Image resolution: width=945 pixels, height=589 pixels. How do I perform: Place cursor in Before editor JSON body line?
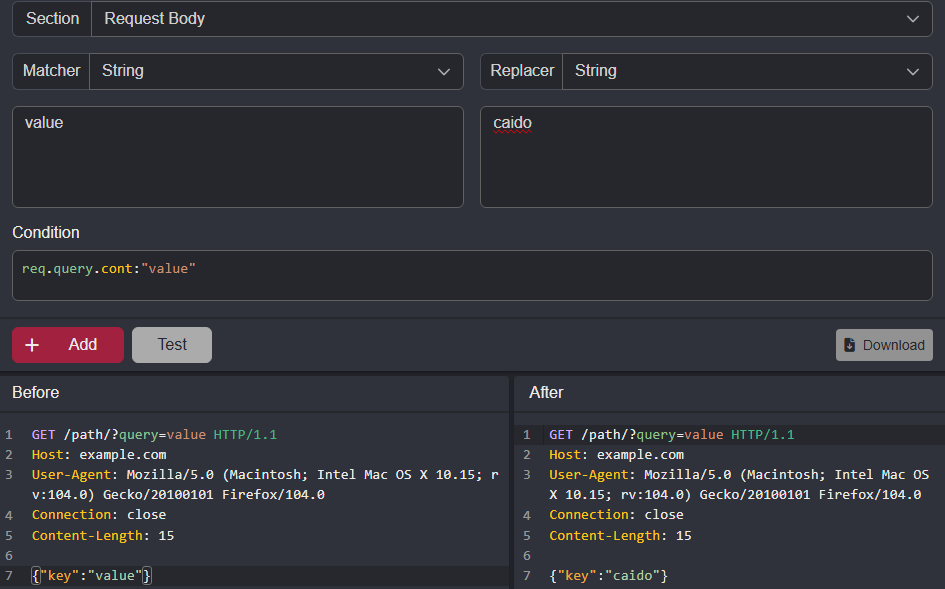tap(92, 576)
